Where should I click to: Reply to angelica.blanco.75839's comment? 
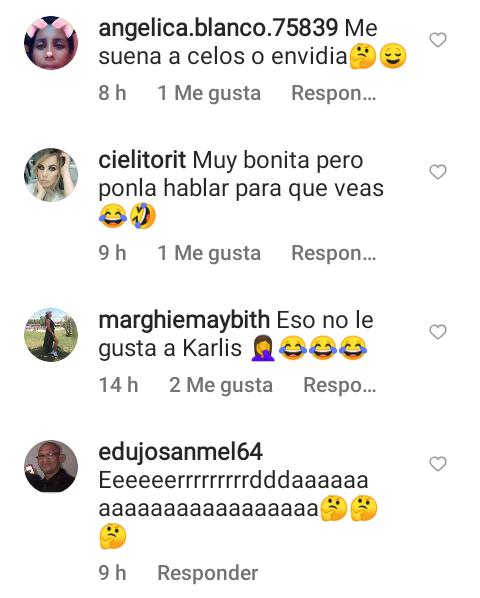pos(334,93)
